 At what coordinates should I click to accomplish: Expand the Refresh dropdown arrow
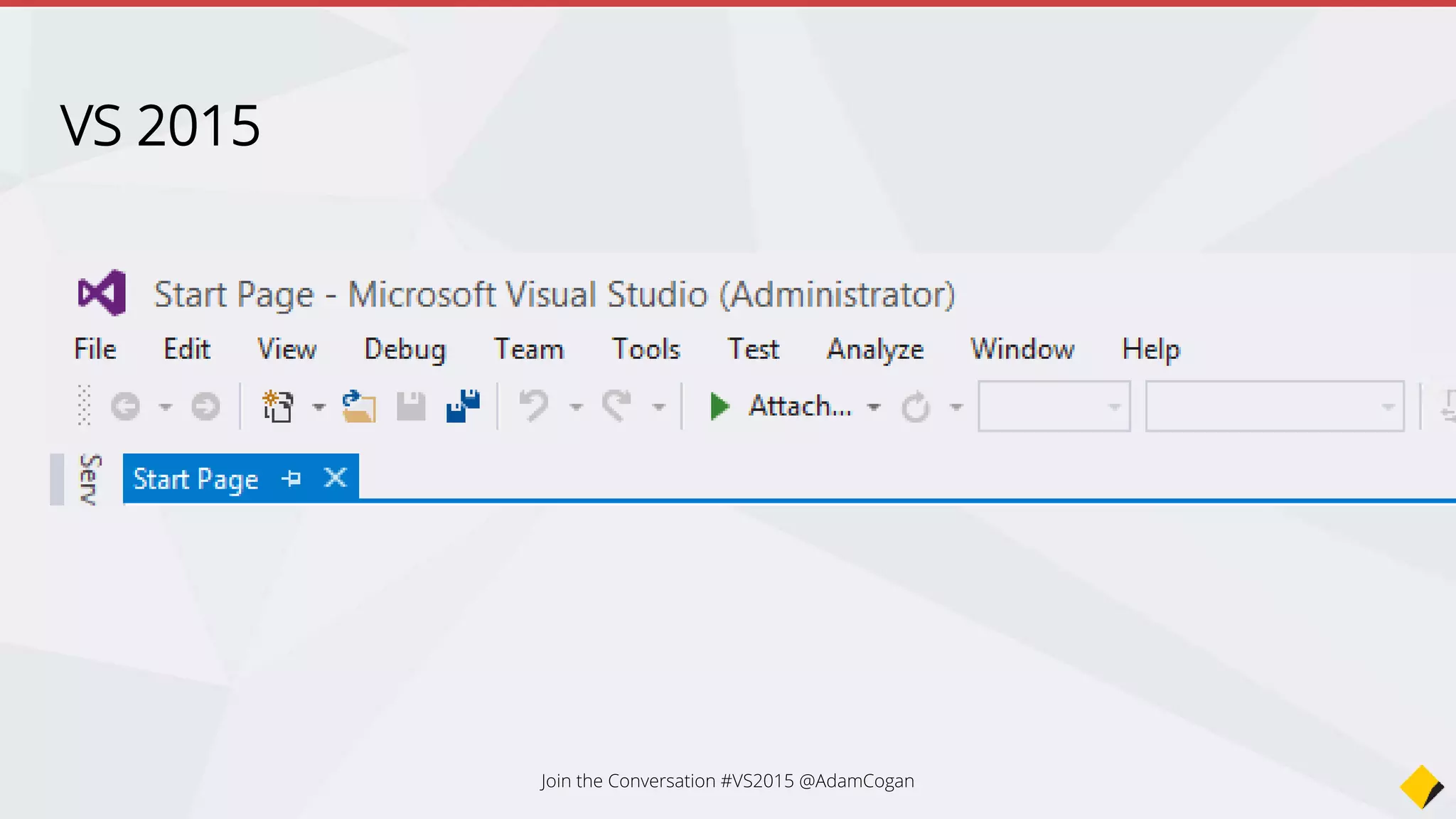point(956,407)
